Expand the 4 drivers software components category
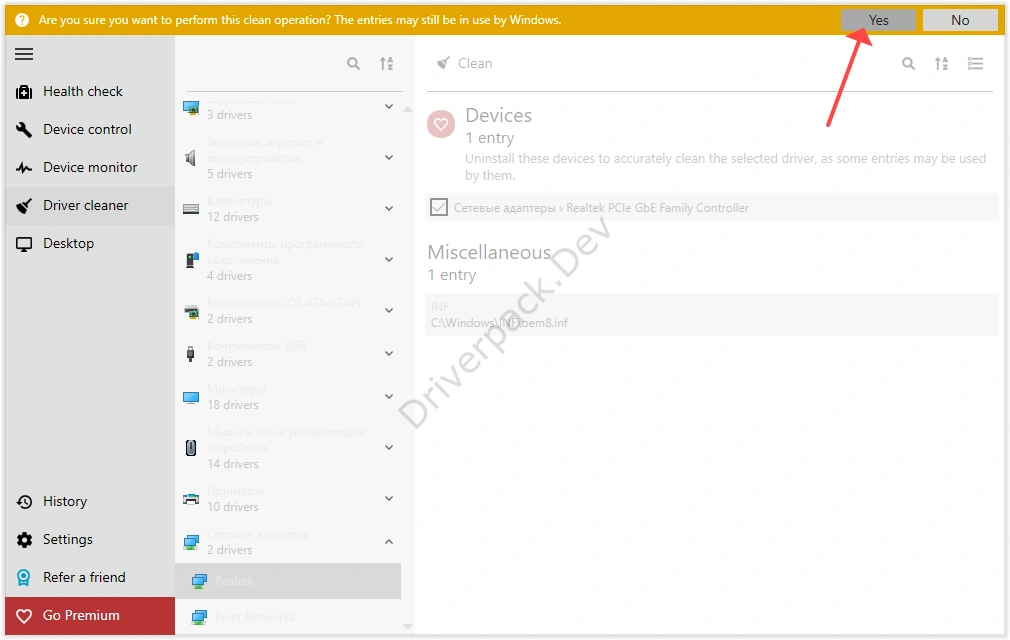1010x640 pixels. click(x=389, y=259)
